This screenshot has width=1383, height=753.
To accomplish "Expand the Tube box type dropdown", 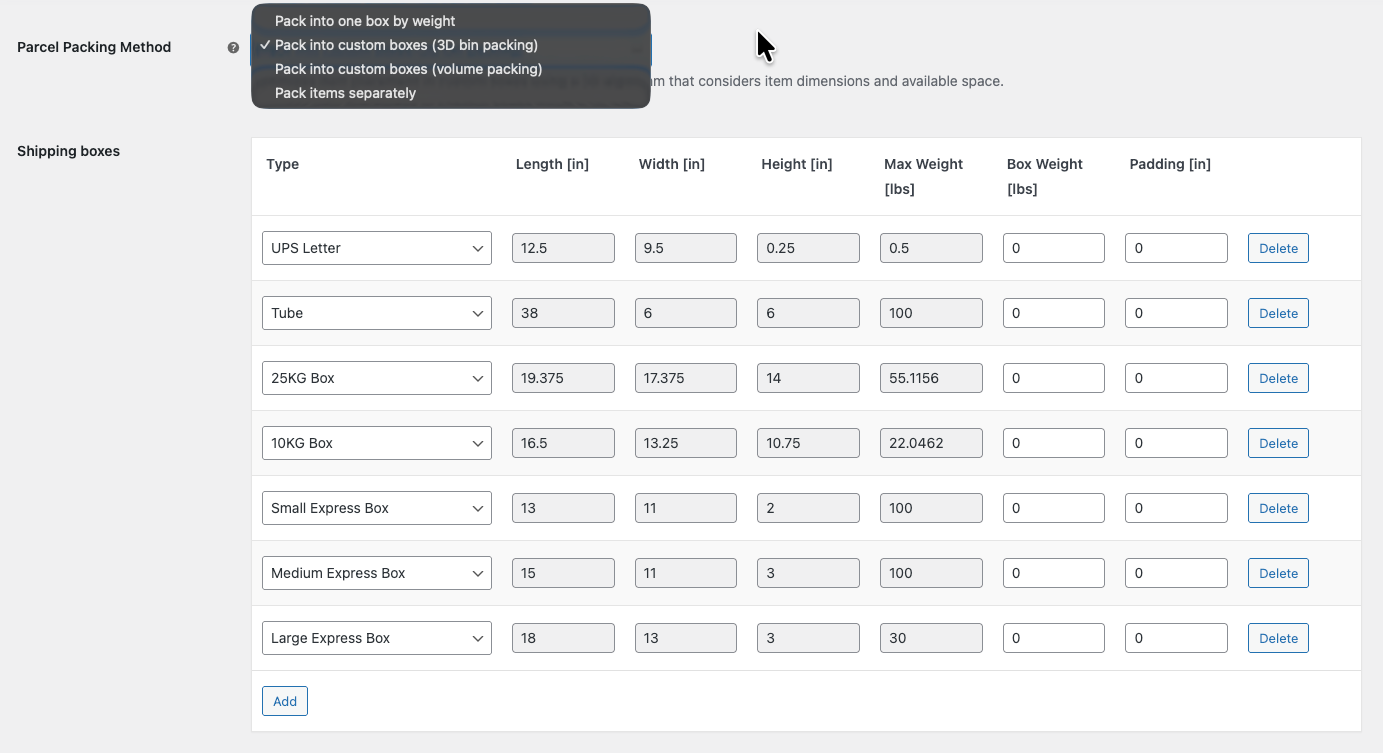I will point(376,313).
